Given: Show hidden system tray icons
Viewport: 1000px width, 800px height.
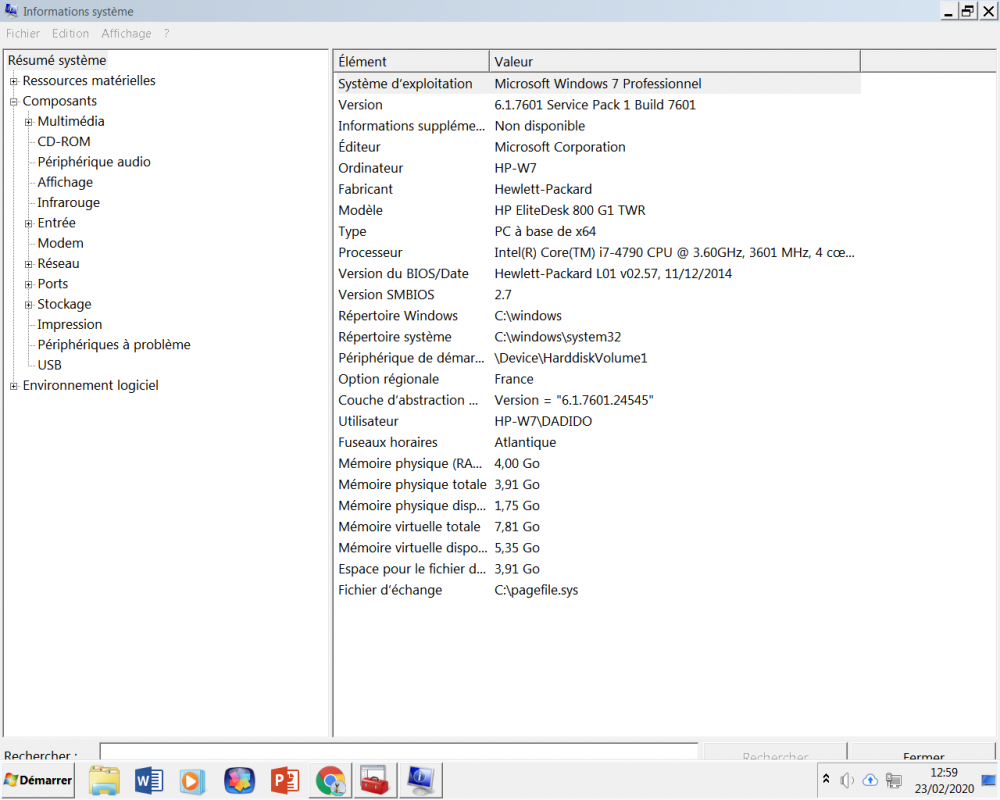Looking at the screenshot, I should (x=826, y=779).
